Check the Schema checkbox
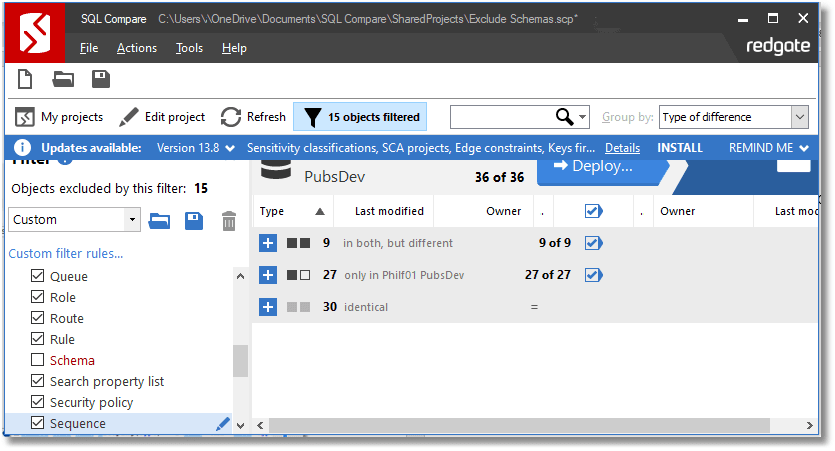The width and height of the screenshot is (835, 451). pyautogui.click(x=37, y=359)
